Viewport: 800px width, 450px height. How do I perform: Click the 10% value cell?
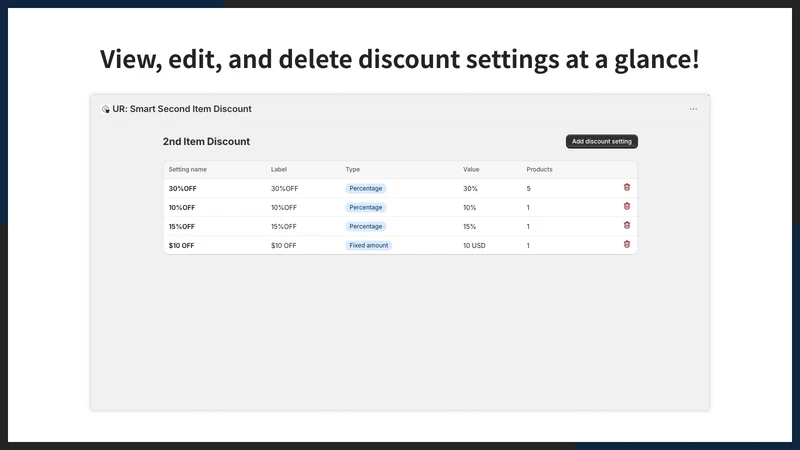point(469,208)
